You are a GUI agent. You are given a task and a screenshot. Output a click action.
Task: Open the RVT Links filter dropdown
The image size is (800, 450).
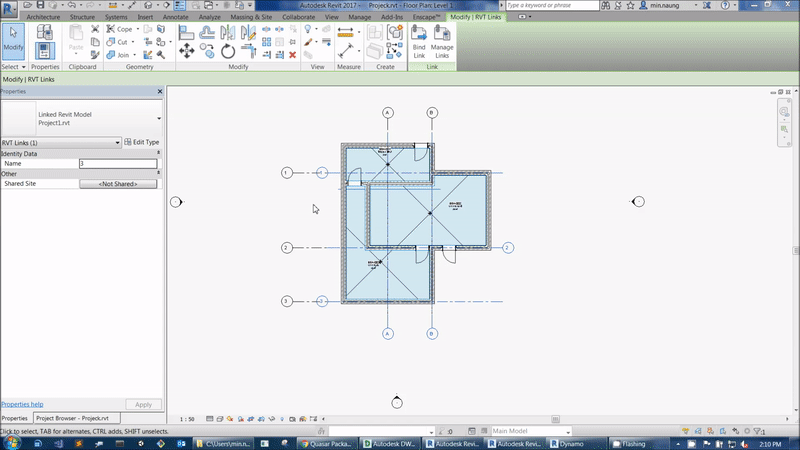117,143
